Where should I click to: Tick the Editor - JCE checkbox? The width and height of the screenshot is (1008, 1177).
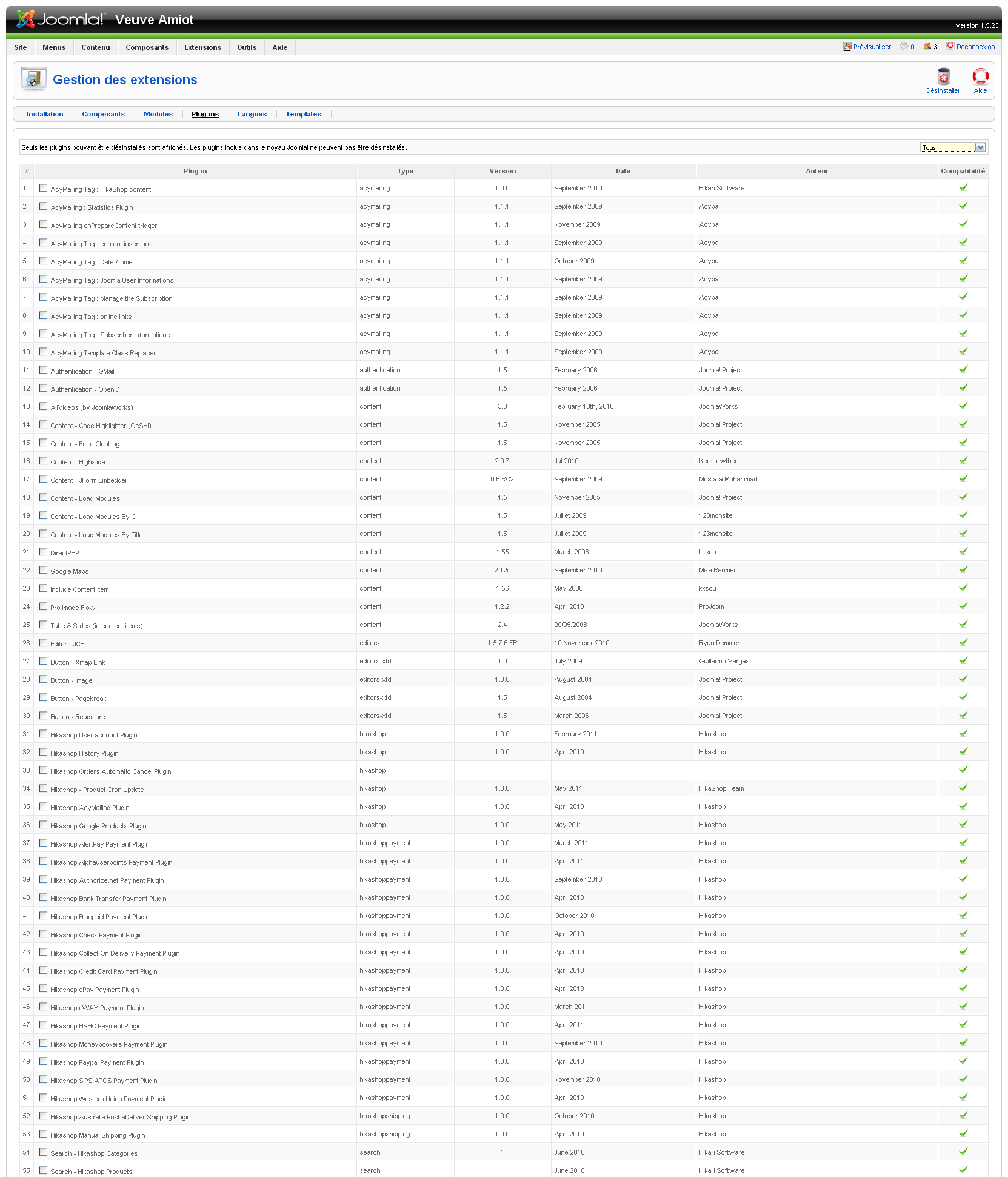tap(43, 643)
